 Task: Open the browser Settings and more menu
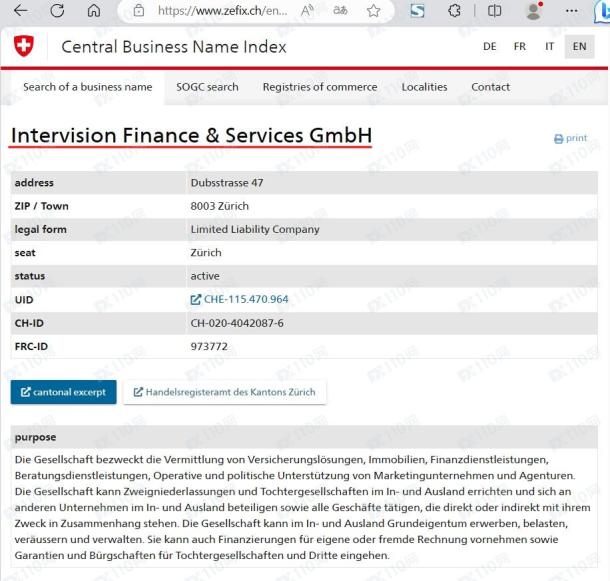[x=571, y=11]
